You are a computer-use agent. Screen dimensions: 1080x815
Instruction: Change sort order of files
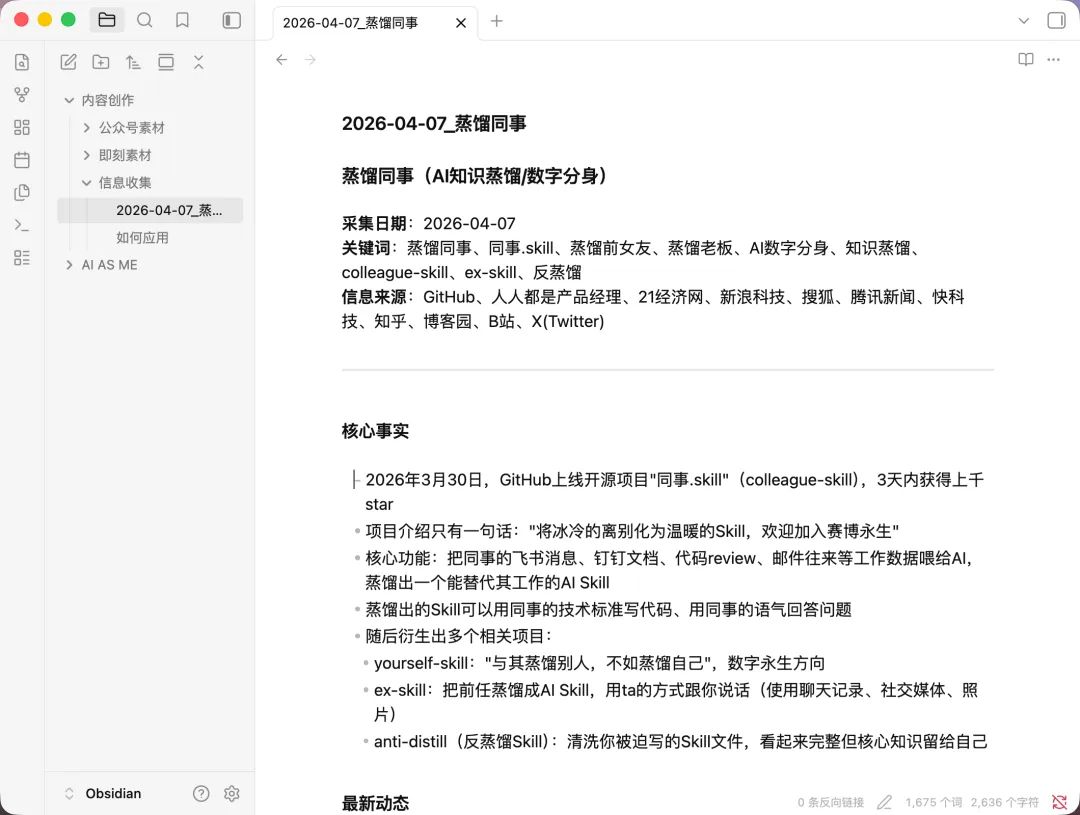(133, 62)
